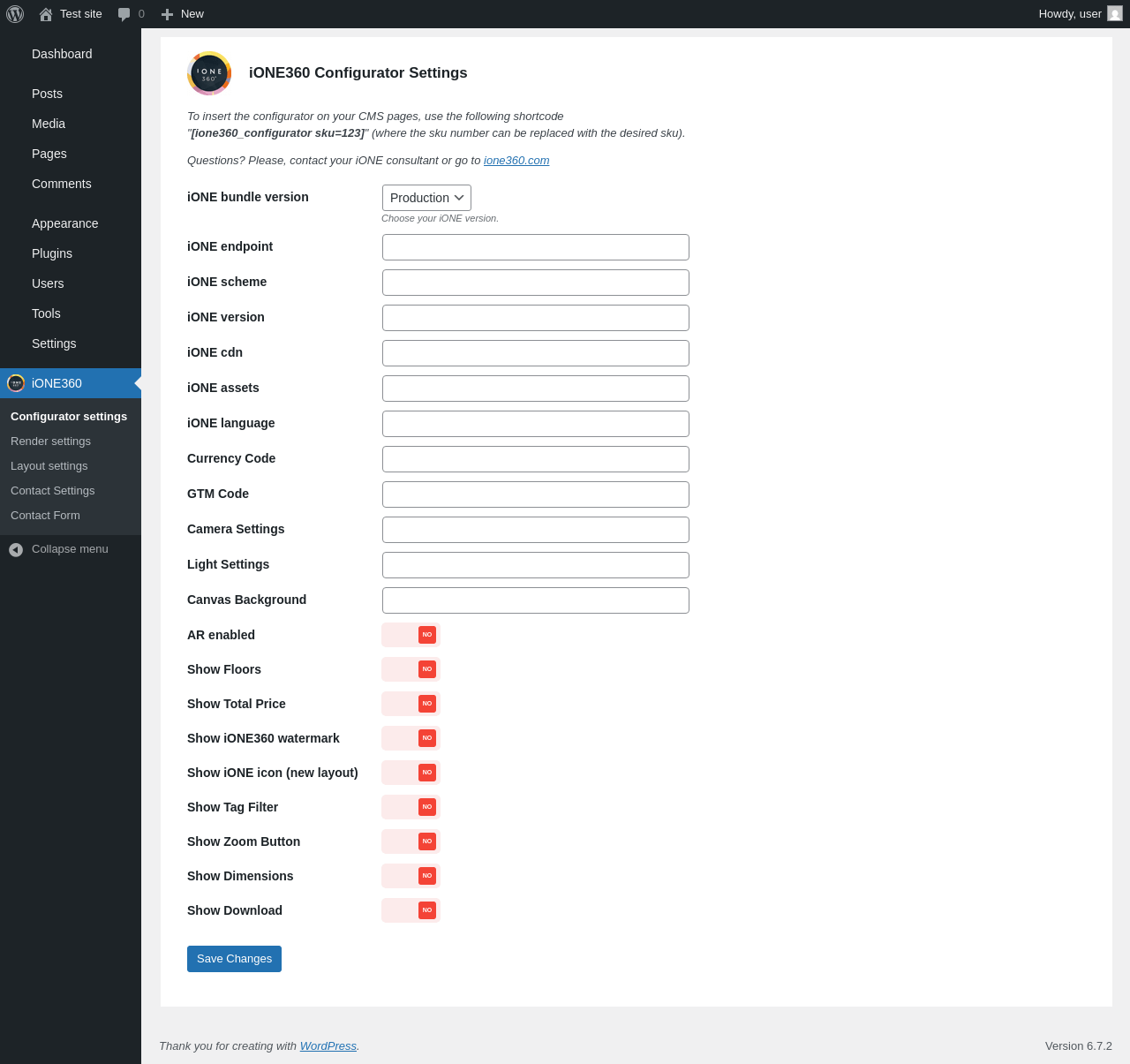Click the New plus icon
The image size is (1130, 1064).
(x=167, y=14)
